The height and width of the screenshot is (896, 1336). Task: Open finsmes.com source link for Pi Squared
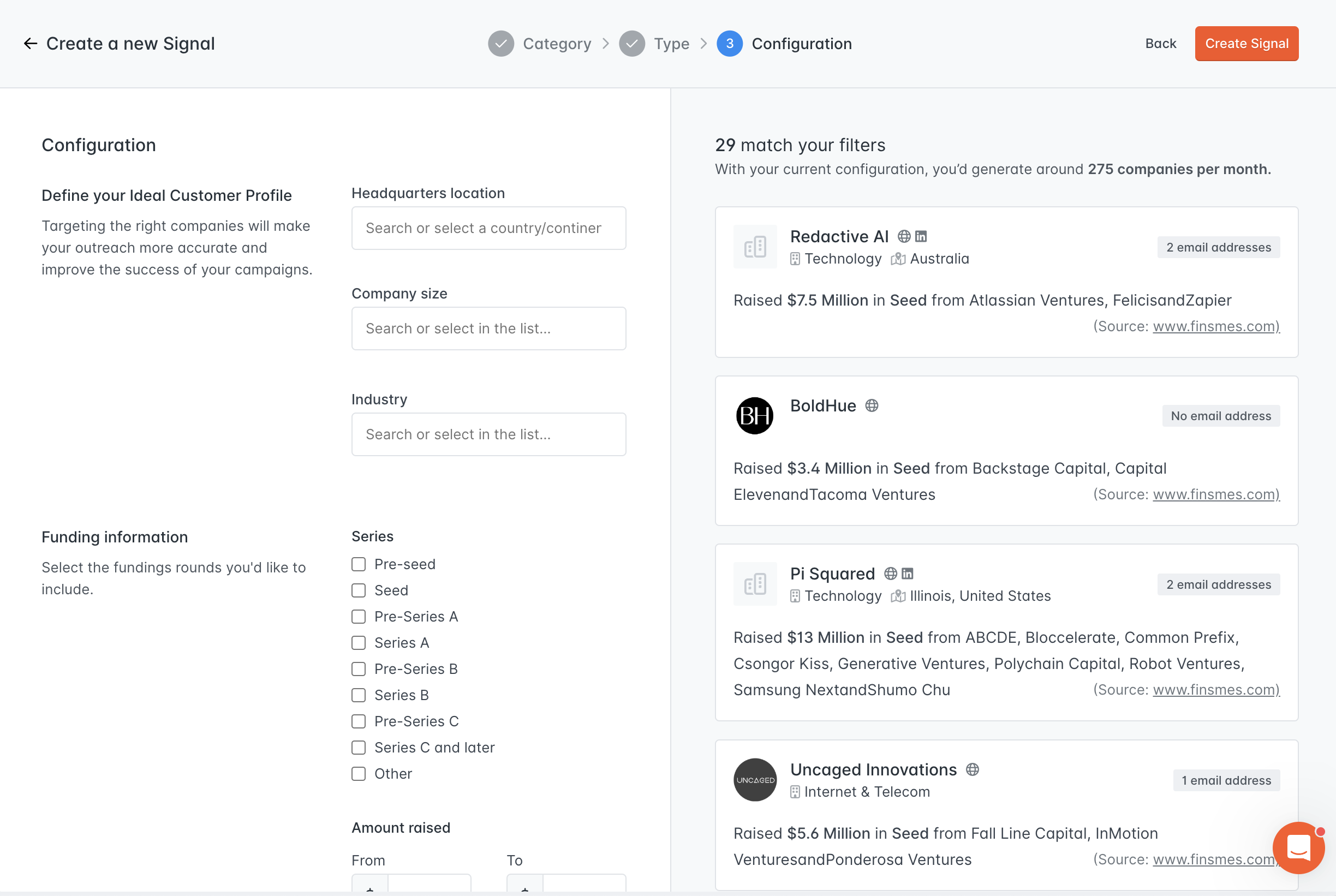(1215, 690)
